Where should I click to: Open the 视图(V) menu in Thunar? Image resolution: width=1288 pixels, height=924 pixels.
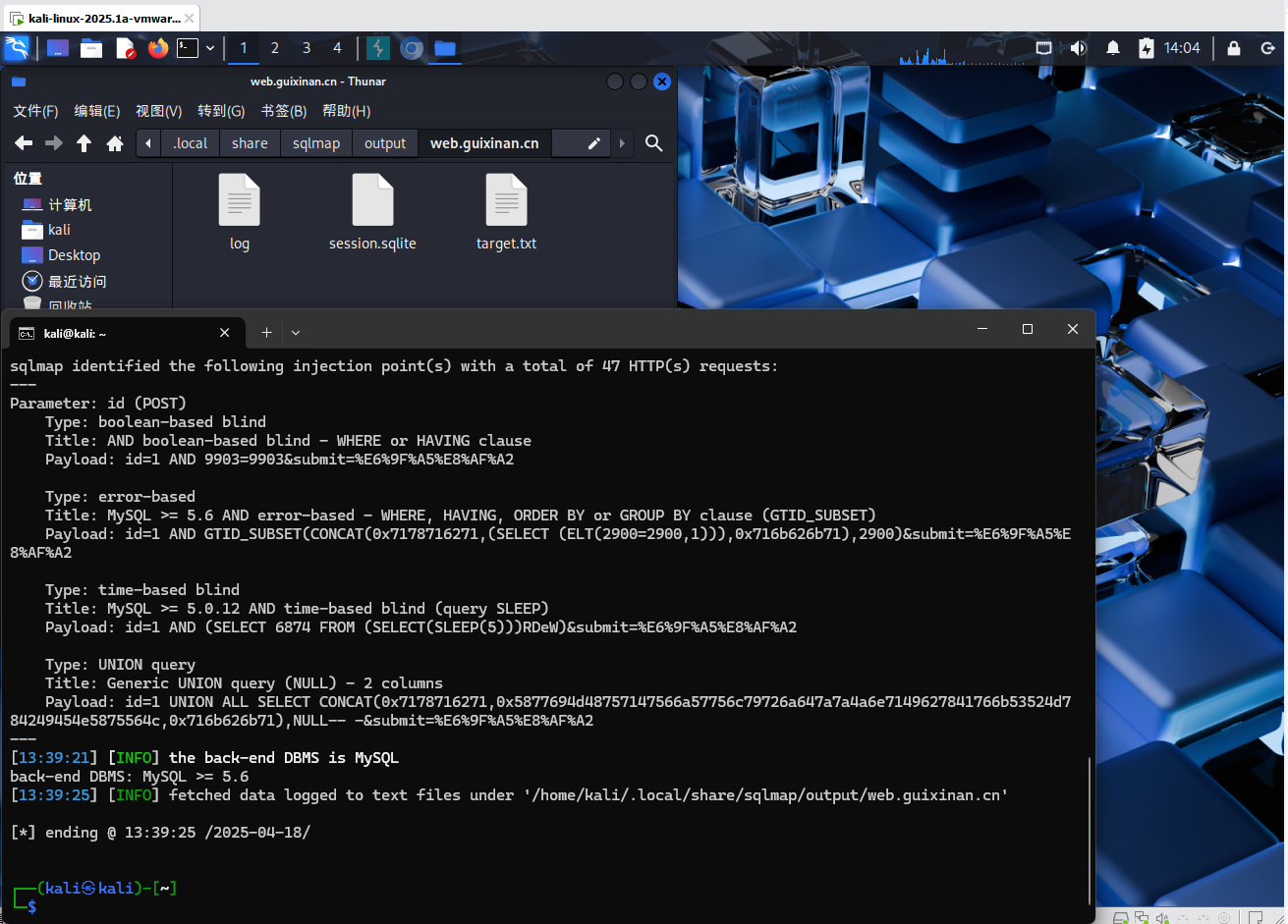[159, 111]
